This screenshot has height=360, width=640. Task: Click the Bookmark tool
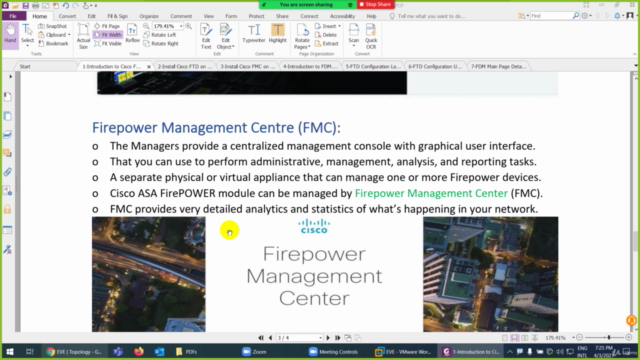tap(53, 43)
